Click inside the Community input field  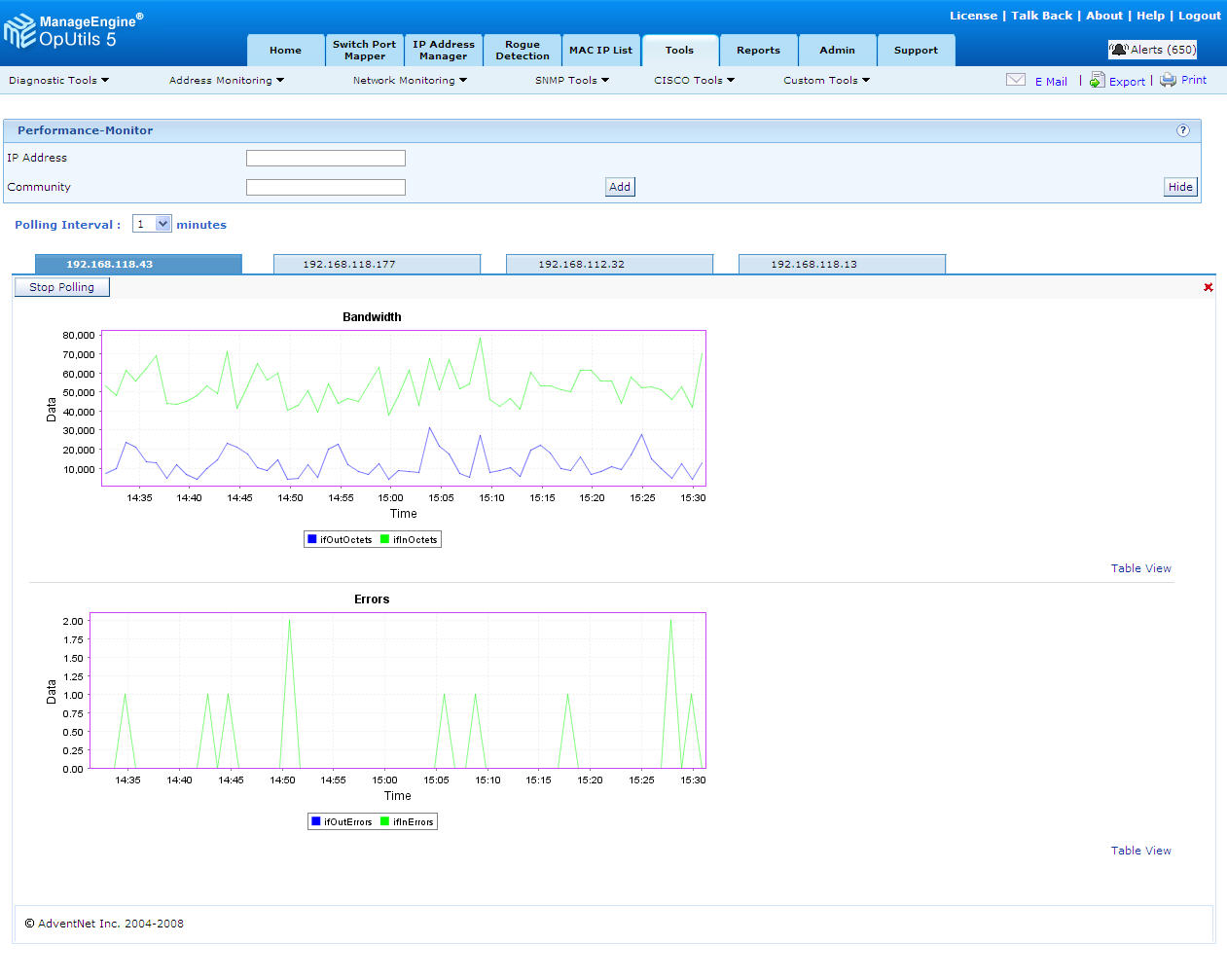tap(325, 186)
